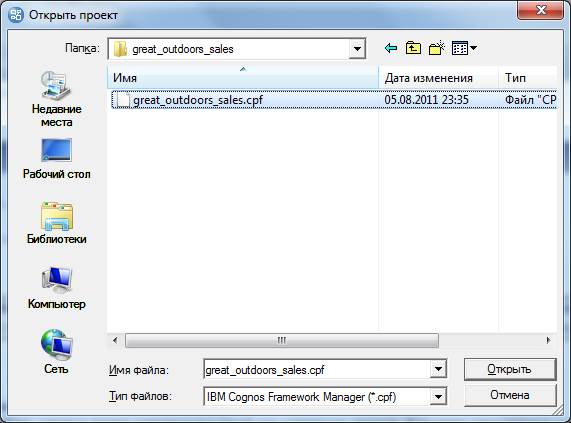Click the Framework Manager title bar icon

pyautogui.click(x=16, y=15)
